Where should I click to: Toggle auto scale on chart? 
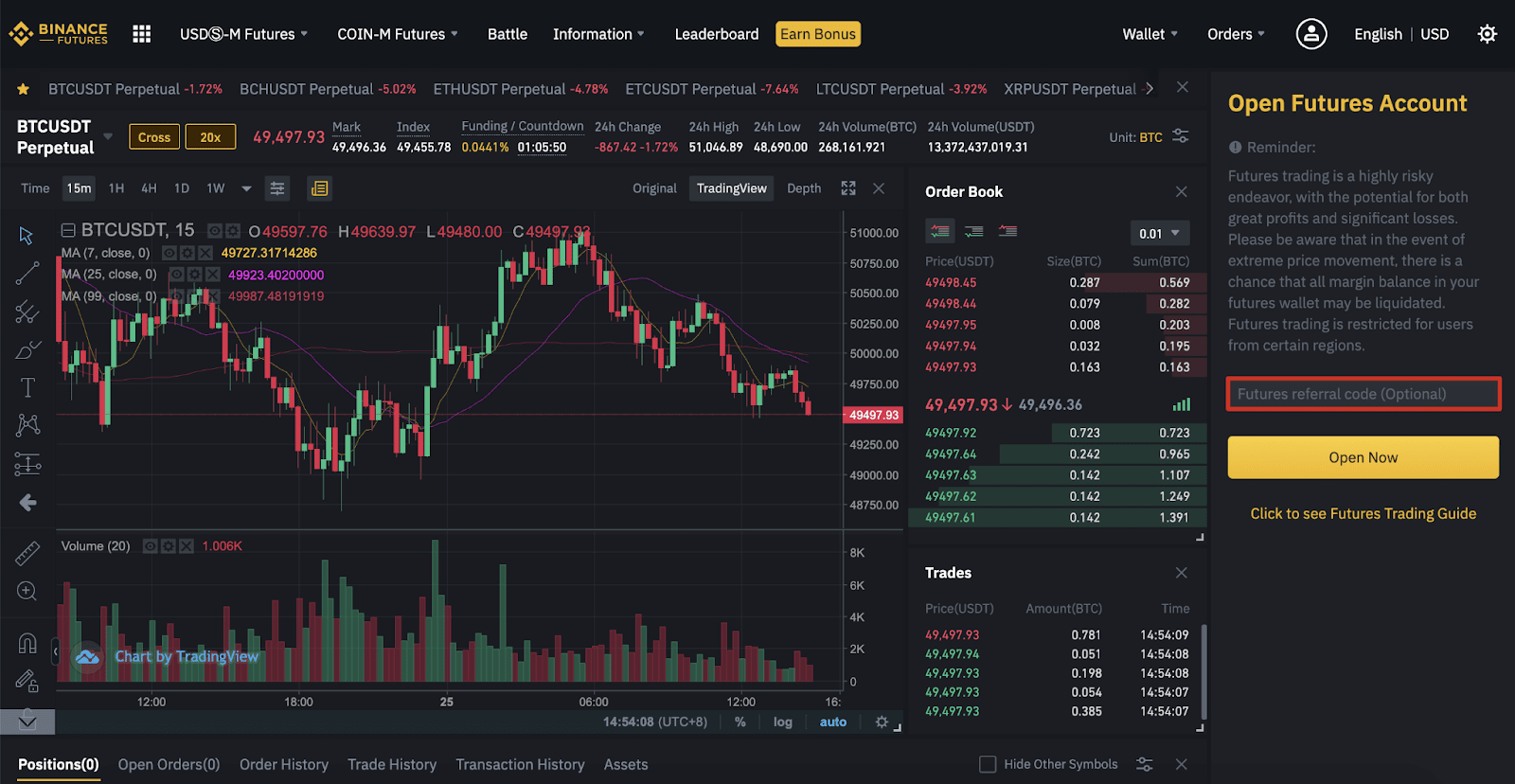click(x=833, y=722)
